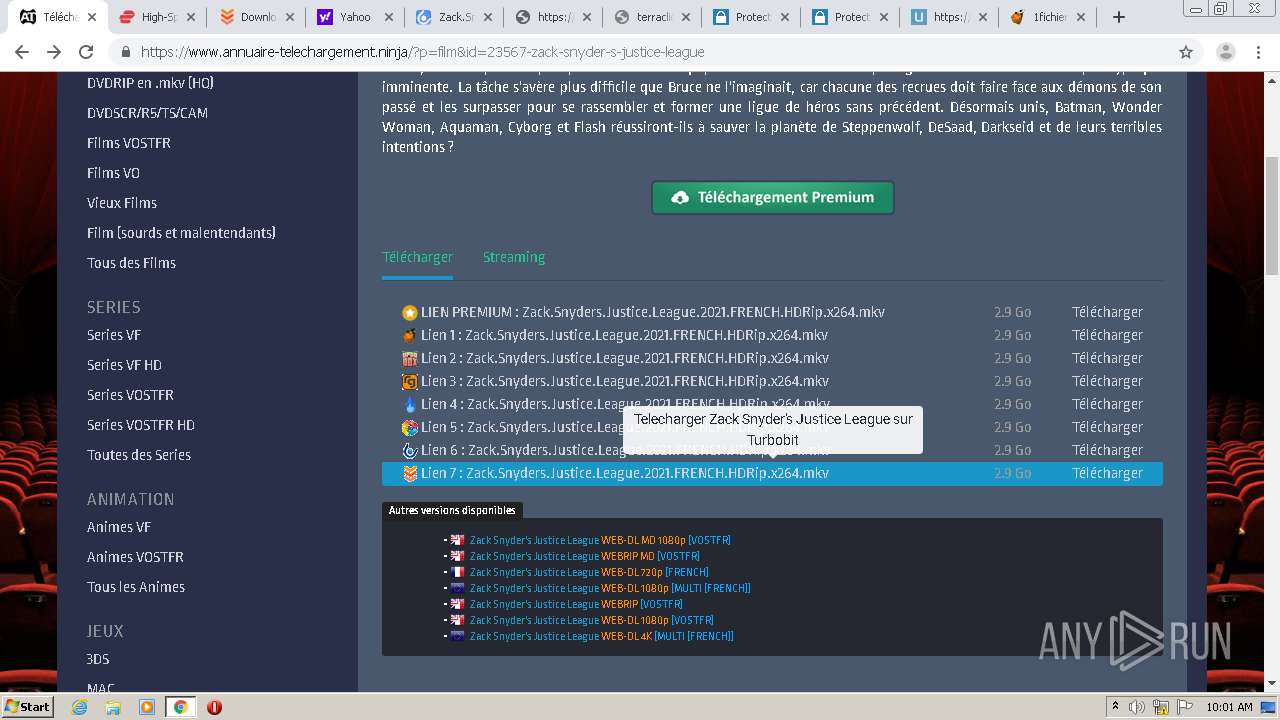The width and height of the screenshot is (1280, 720).
Task: Click the gold star icon beside LIEN PREMIUM
Action: [409, 313]
